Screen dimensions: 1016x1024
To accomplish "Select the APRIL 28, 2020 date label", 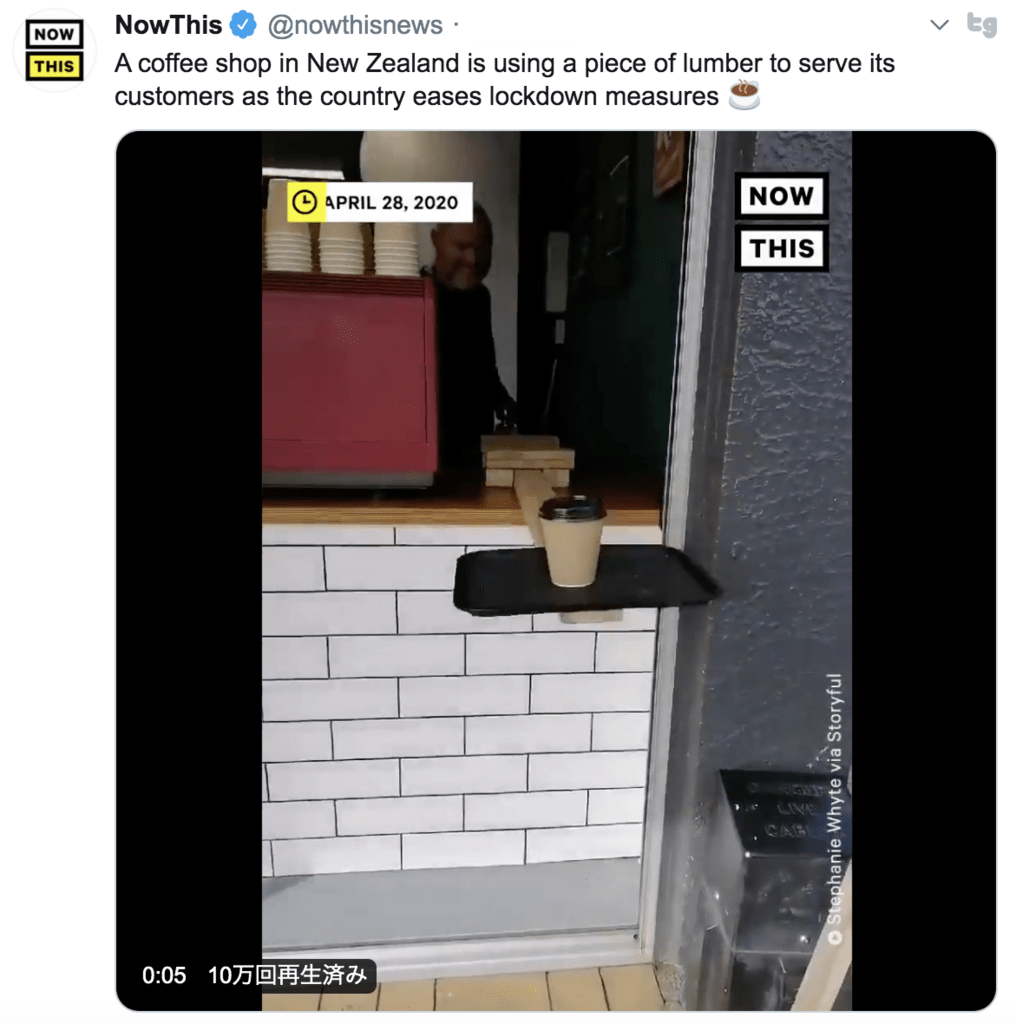I will point(392,202).
